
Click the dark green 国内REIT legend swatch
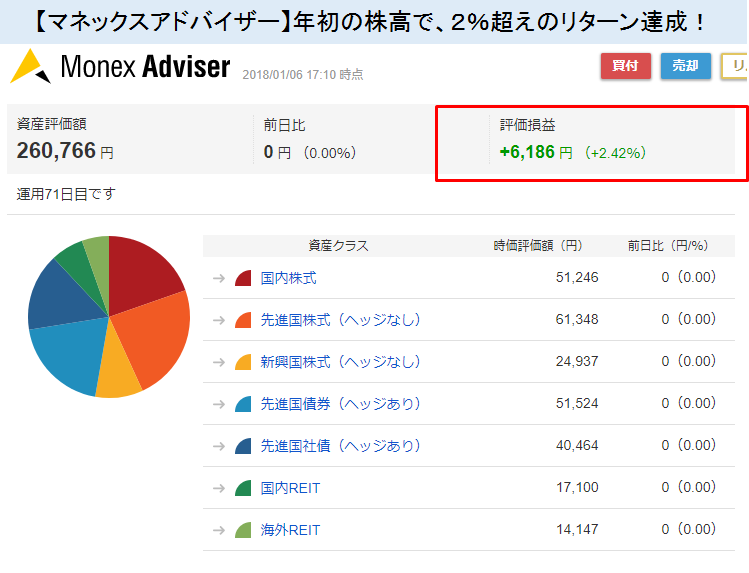(x=244, y=488)
